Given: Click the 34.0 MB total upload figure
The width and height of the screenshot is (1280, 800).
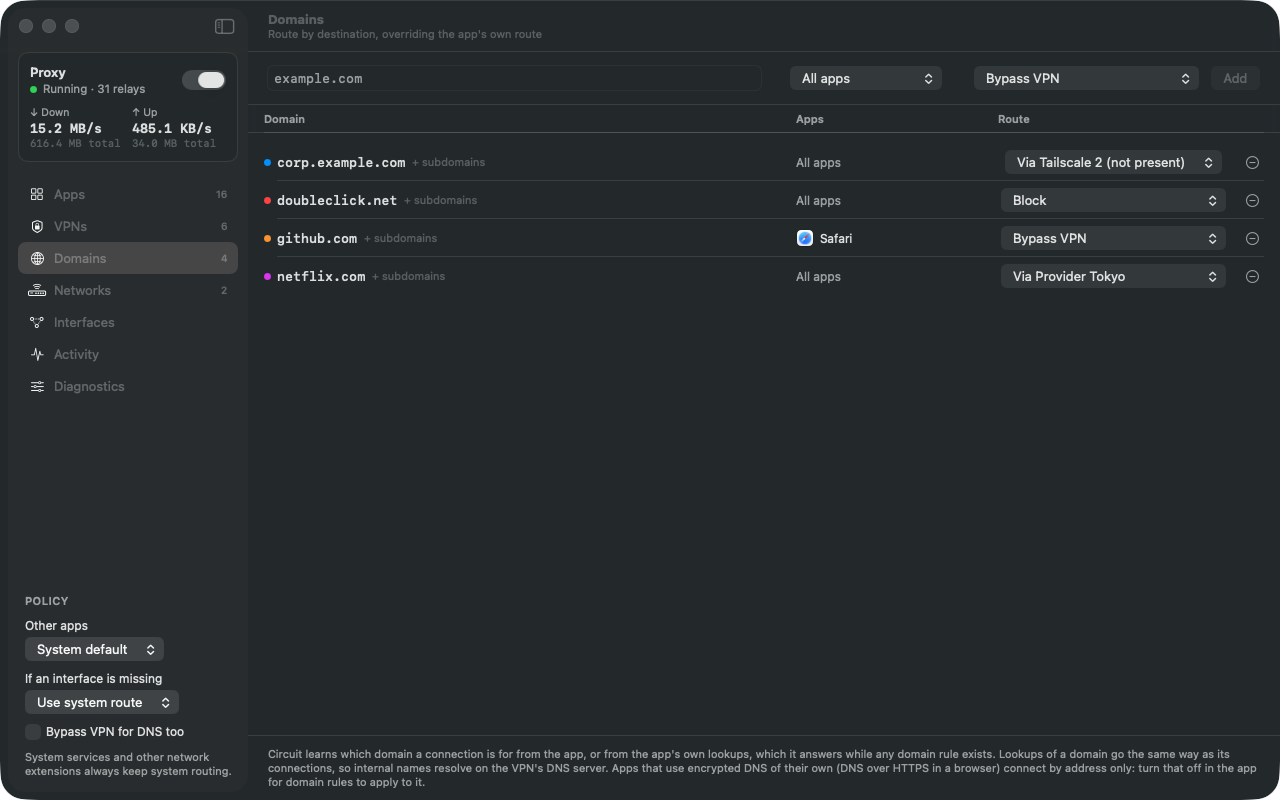Looking at the screenshot, I should (174, 143).
